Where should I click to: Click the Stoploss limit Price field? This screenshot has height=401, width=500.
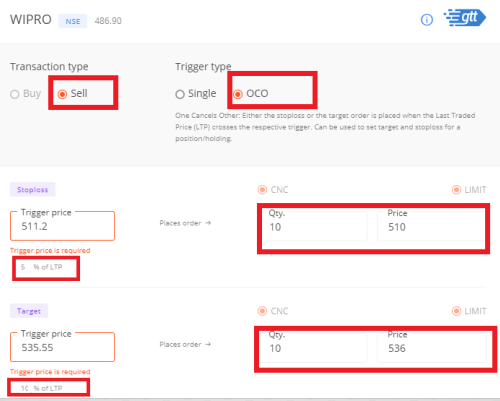pos(431,226)
